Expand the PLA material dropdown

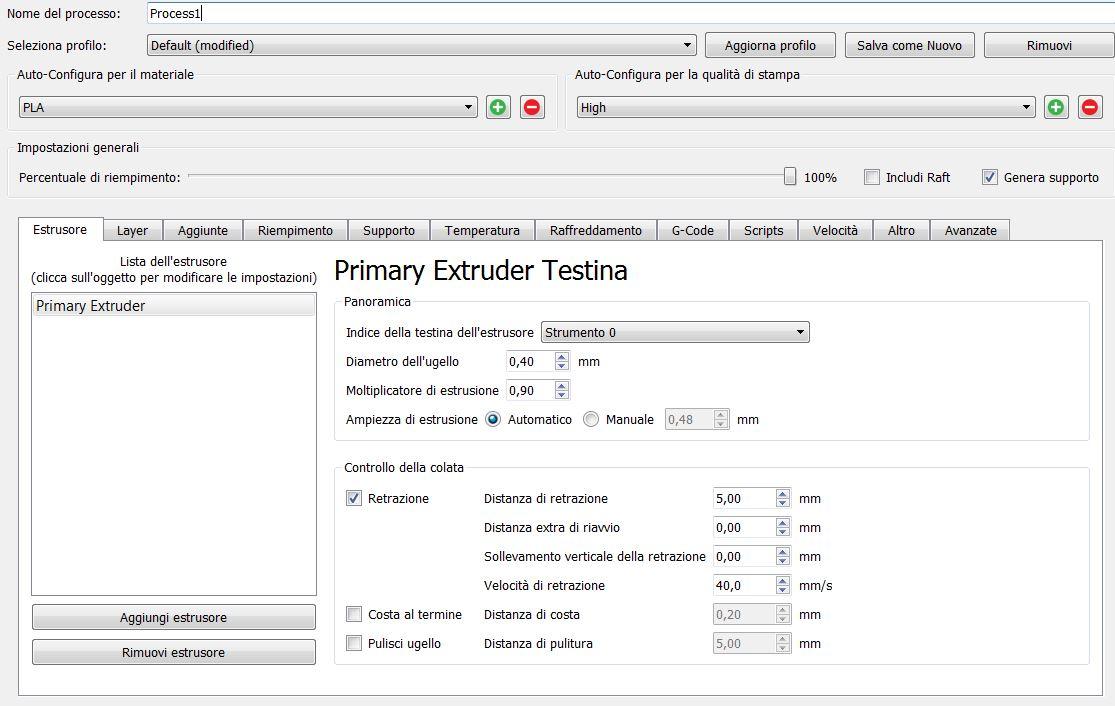tap(248, 108)
